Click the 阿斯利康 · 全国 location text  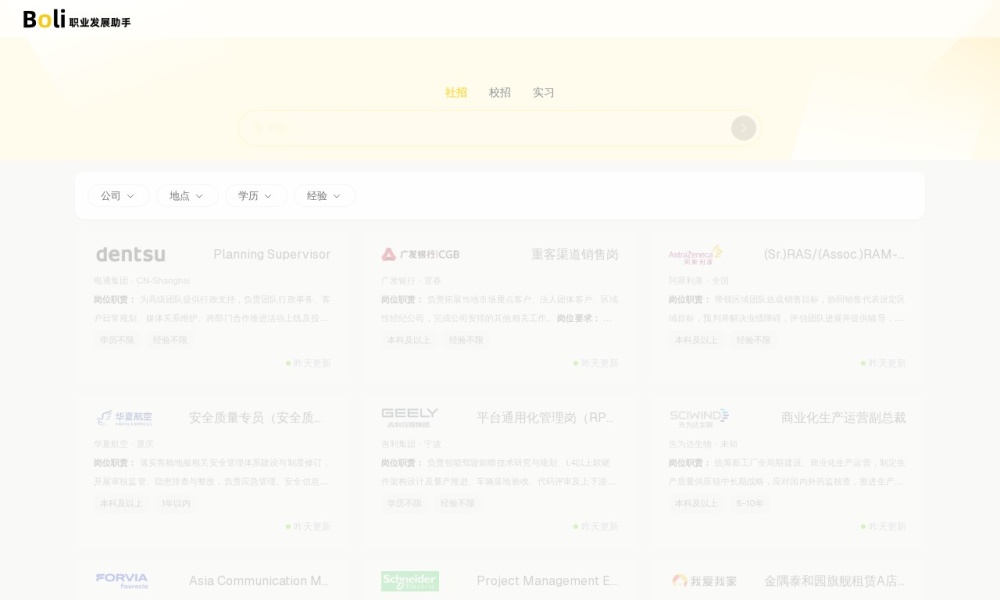[x=698, y=281]
